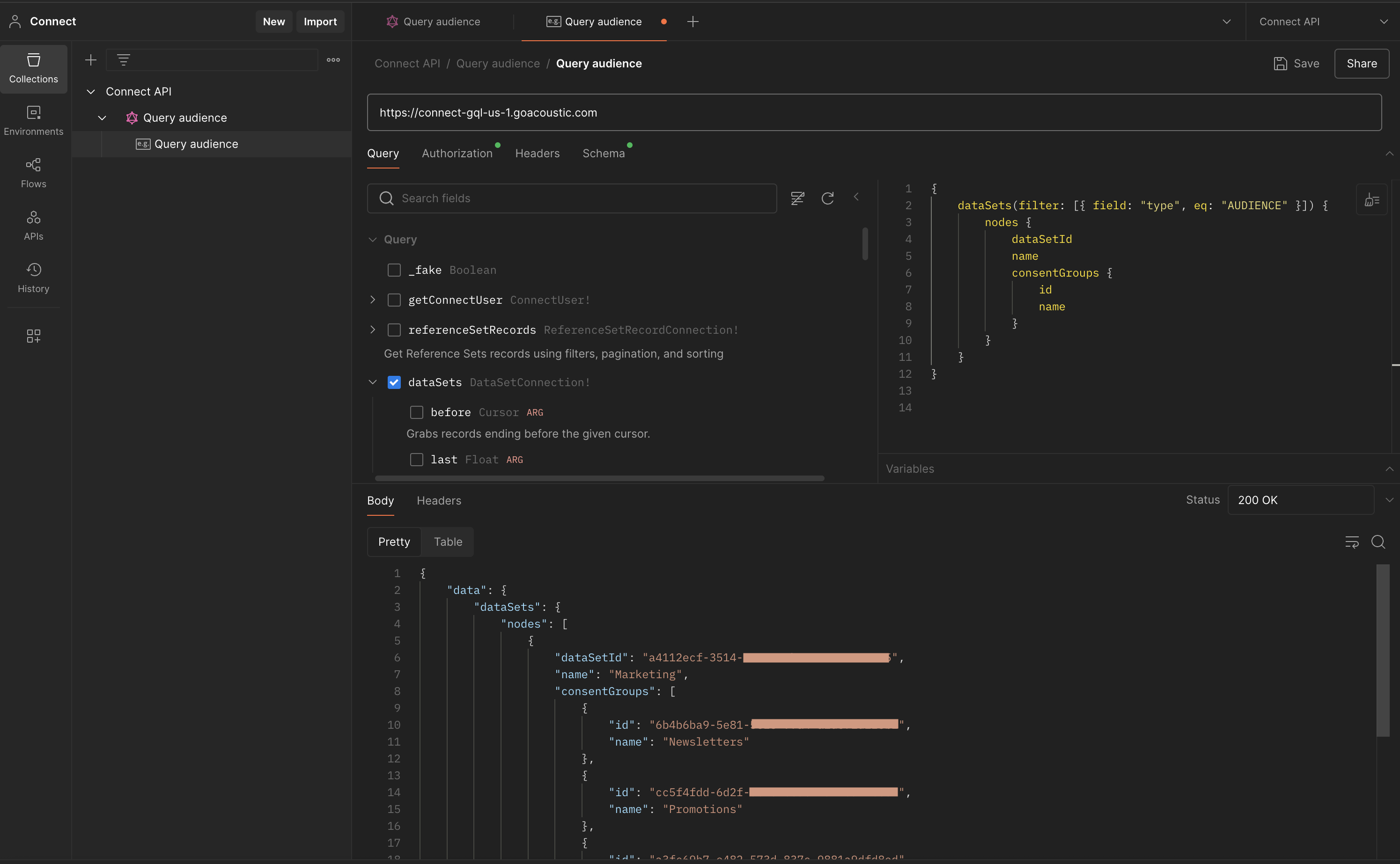Click the magnifier icon in Search fields
This screenshot has height=864, width=1400.
click(x=386, y=198)
